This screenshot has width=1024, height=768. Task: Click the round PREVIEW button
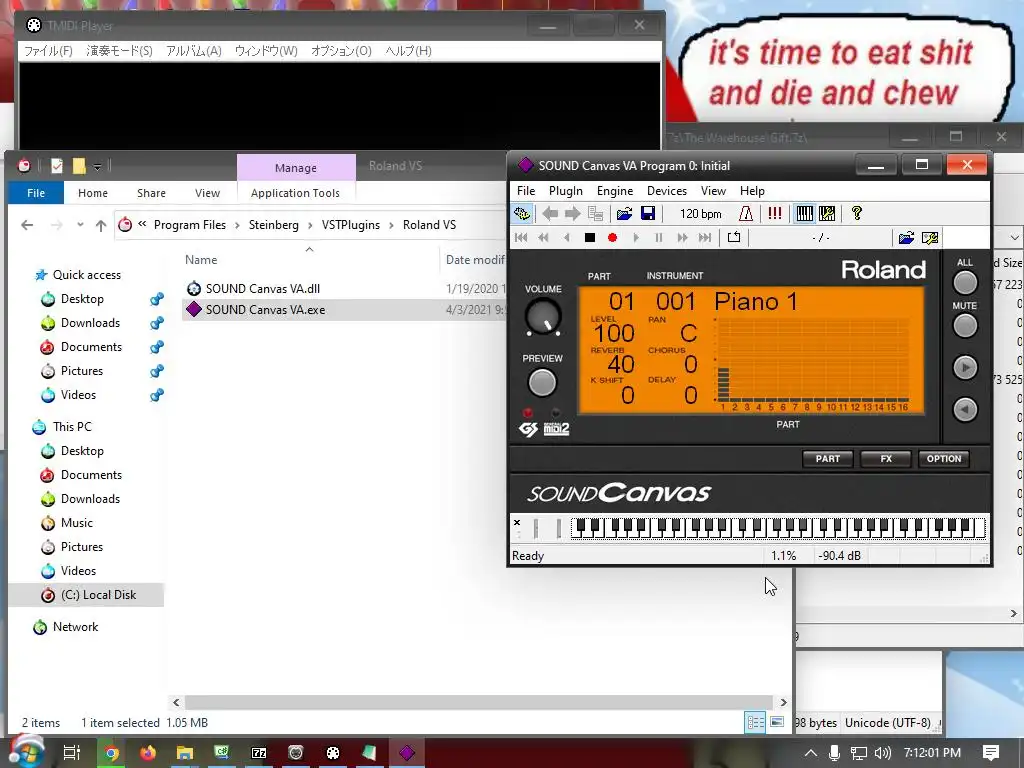coord(542,383)
